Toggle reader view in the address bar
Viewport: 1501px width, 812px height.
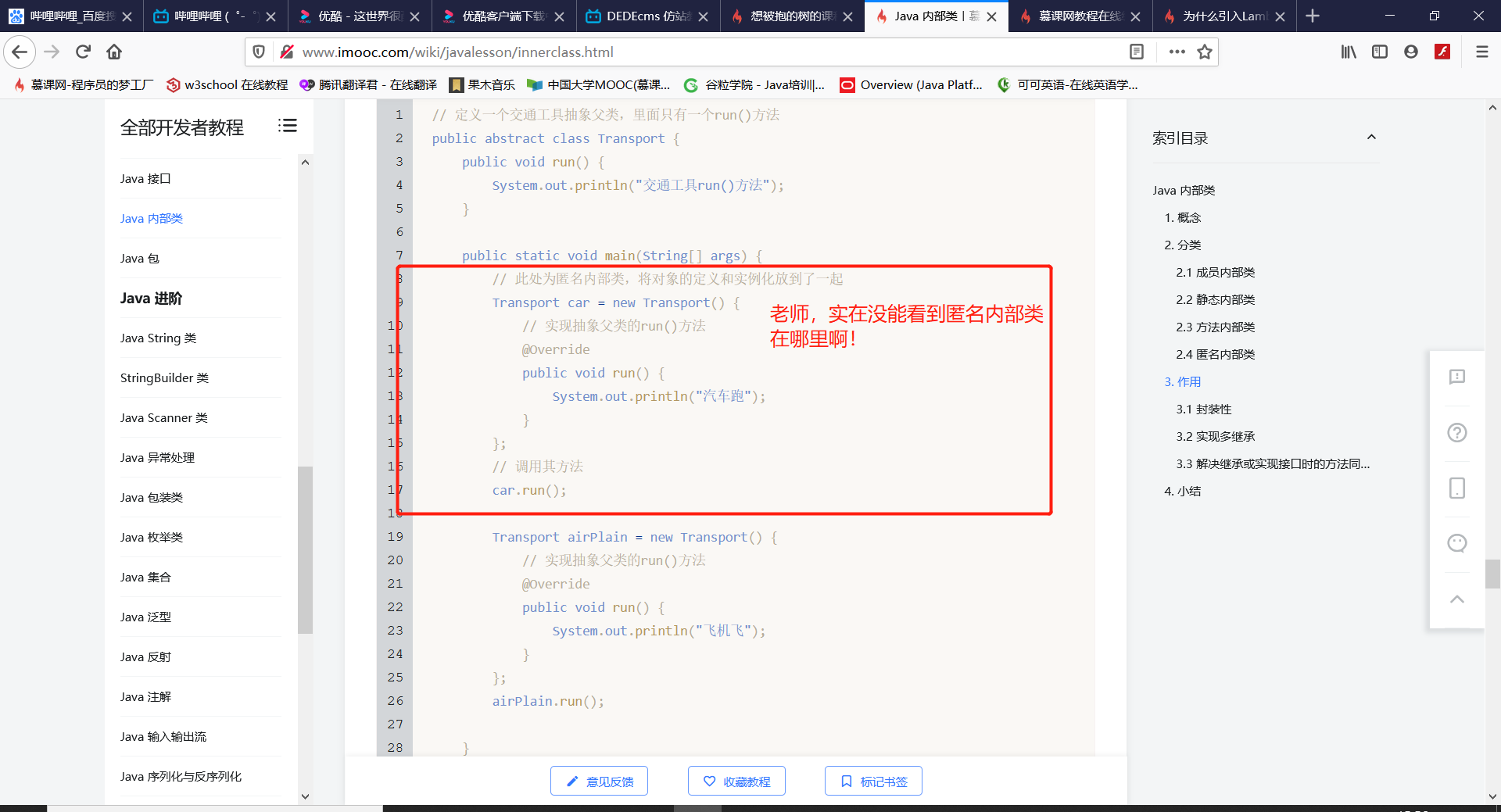click(x=1137, y=52)
